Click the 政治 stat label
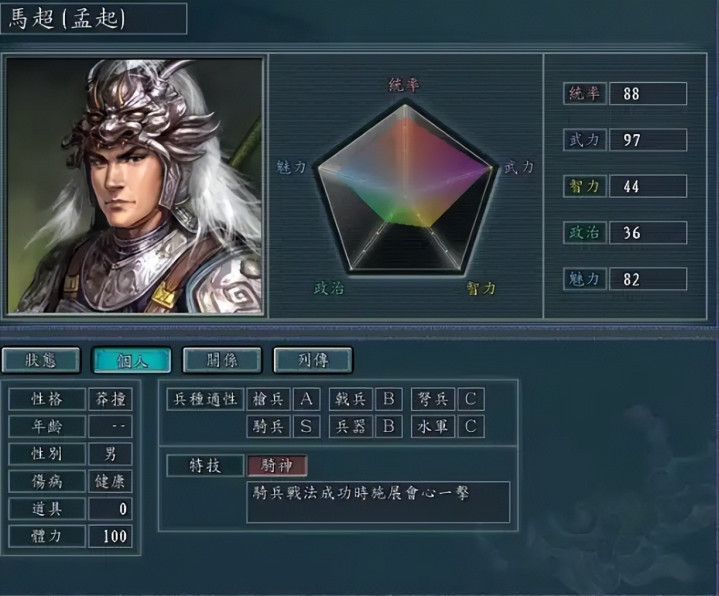The height and width of the screenshot is (596, 719). 585,232
